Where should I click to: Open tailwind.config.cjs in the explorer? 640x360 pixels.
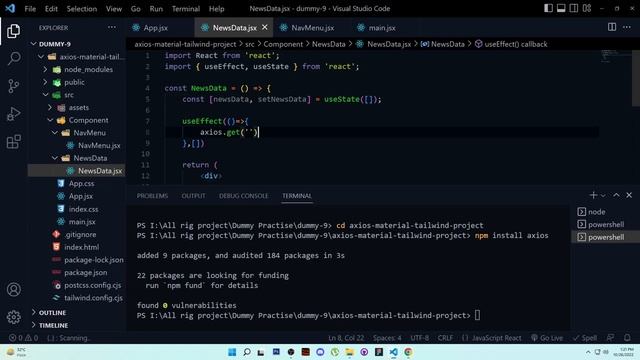tap(77, 298)
